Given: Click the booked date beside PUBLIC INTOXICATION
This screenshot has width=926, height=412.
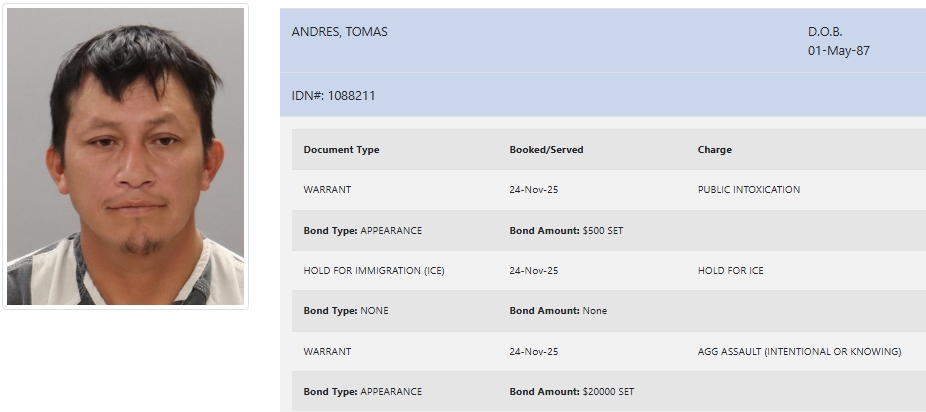Looking at the screenshot, I should [533, 190].
